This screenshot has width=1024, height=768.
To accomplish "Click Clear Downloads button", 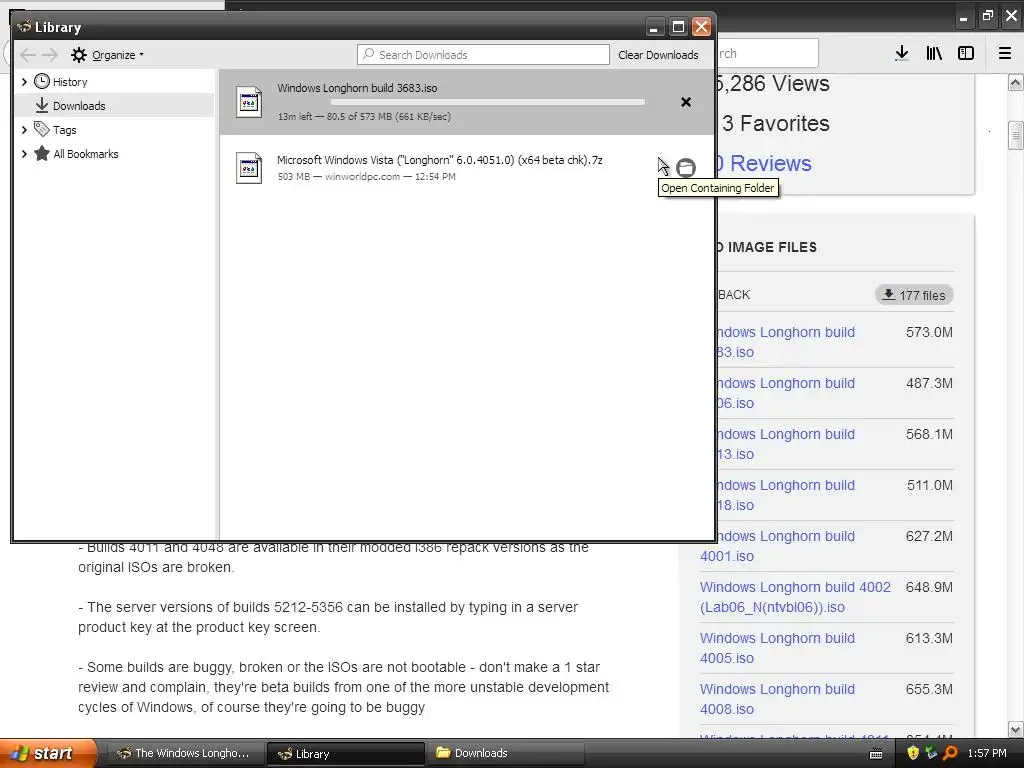I will point(658,55).
